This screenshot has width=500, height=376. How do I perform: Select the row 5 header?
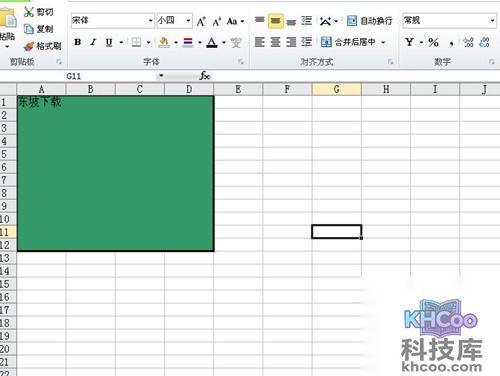coord(8,154)
